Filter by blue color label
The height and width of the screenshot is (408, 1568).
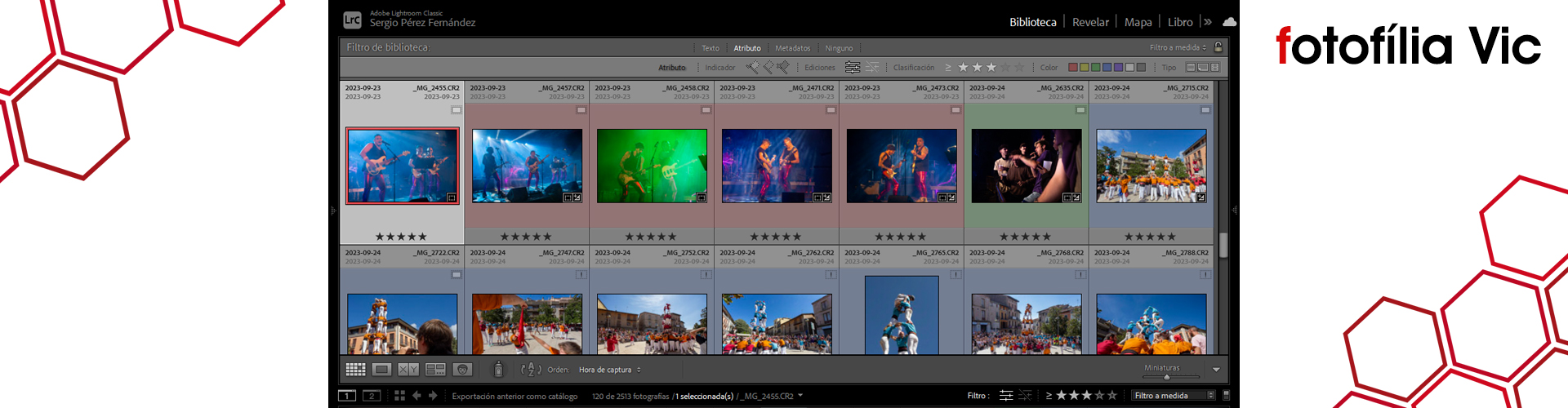point(1107,67)
